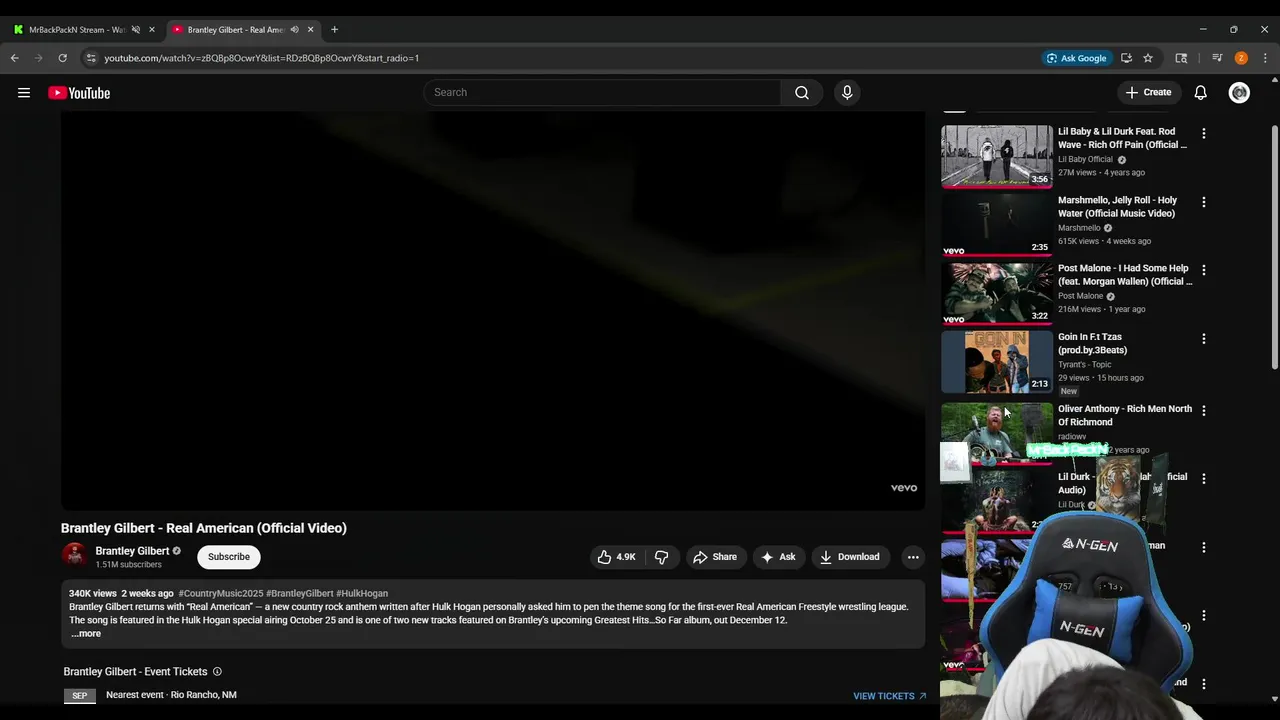The image size is (1280, 720).
Task: Open Chrome three-dot menu
Action: click(x=1265, y=58)
